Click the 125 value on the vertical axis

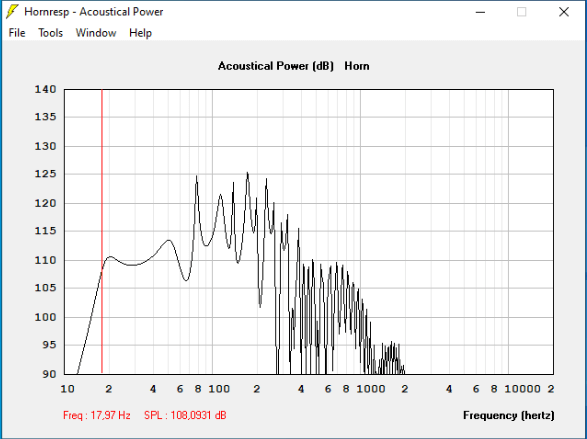pyautogui.click(x=45, y=174)
